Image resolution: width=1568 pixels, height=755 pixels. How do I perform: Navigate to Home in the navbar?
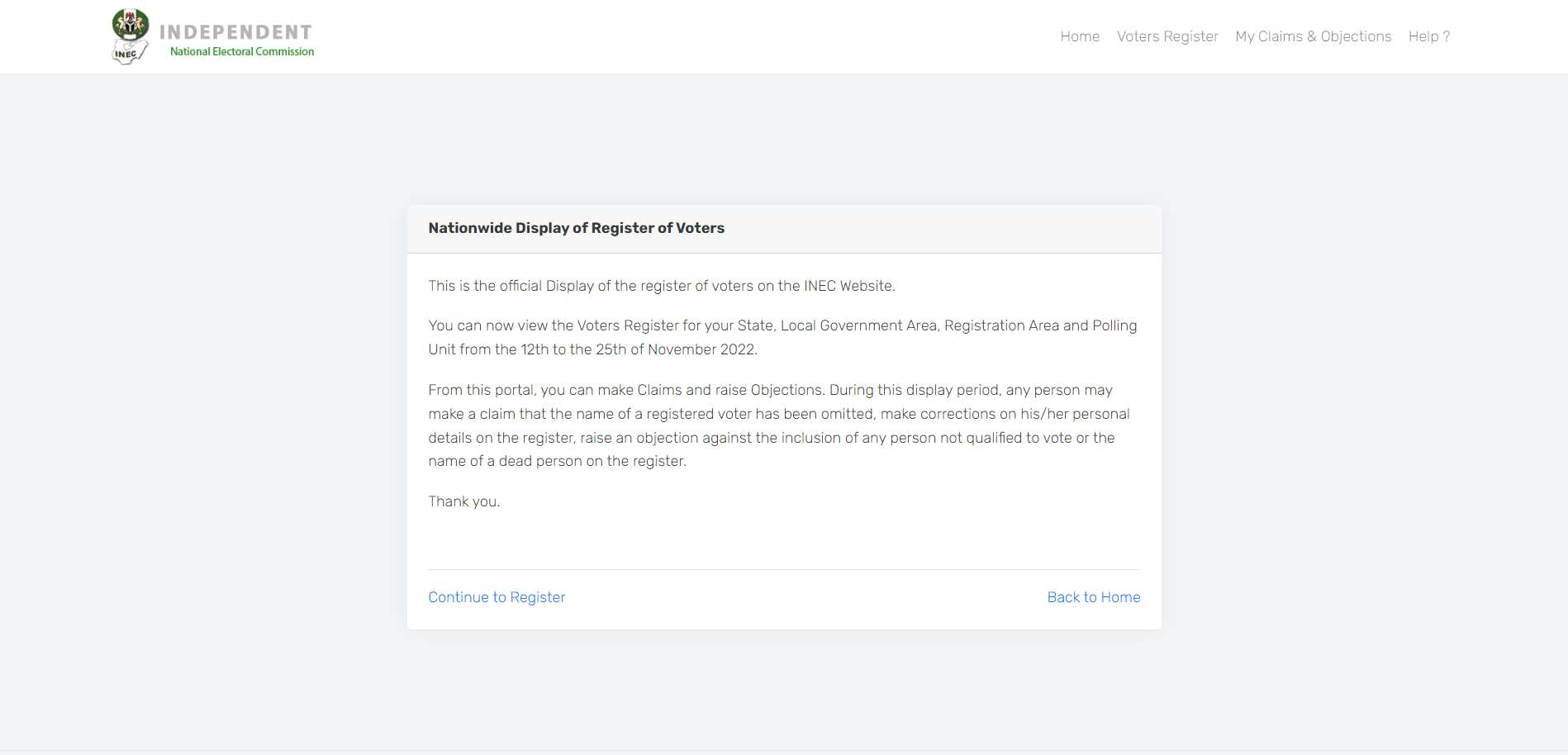point(1079,36)
